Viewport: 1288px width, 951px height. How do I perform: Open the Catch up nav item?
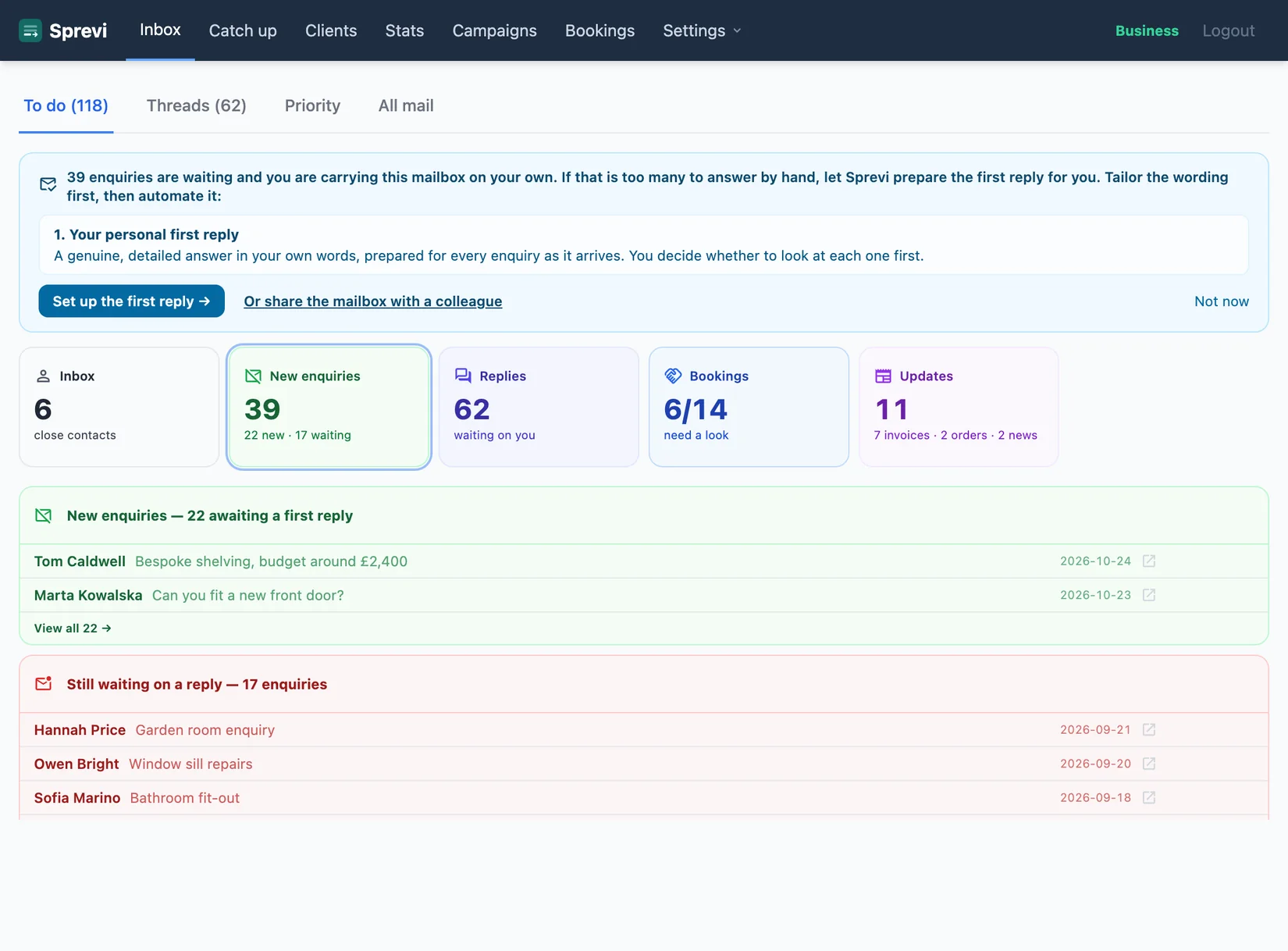(243, 30)
